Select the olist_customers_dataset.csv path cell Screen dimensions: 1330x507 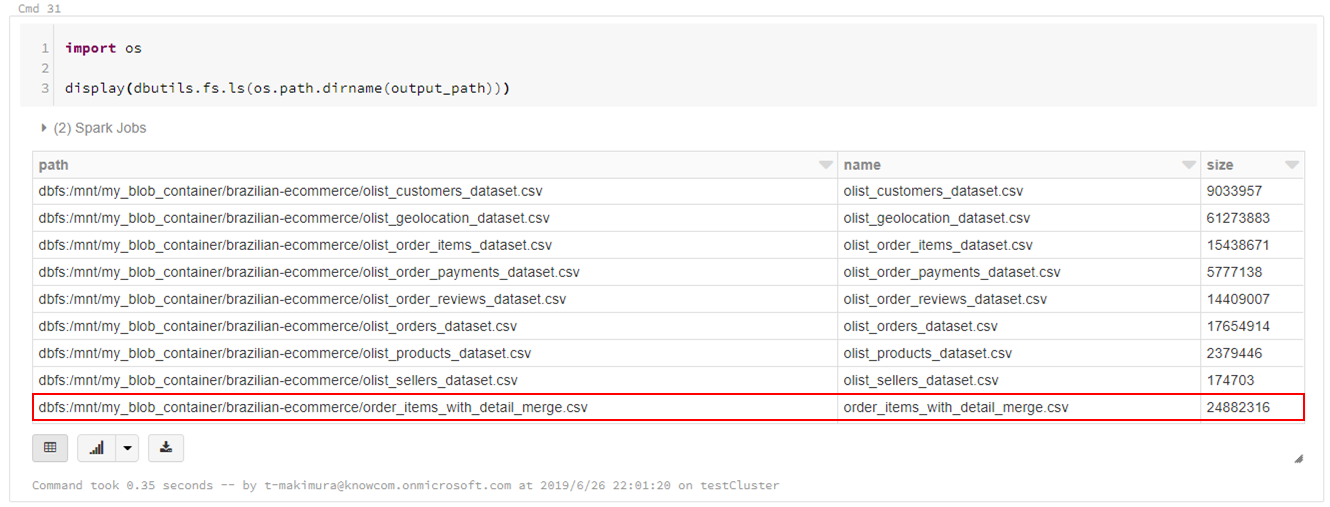(290, 191)
